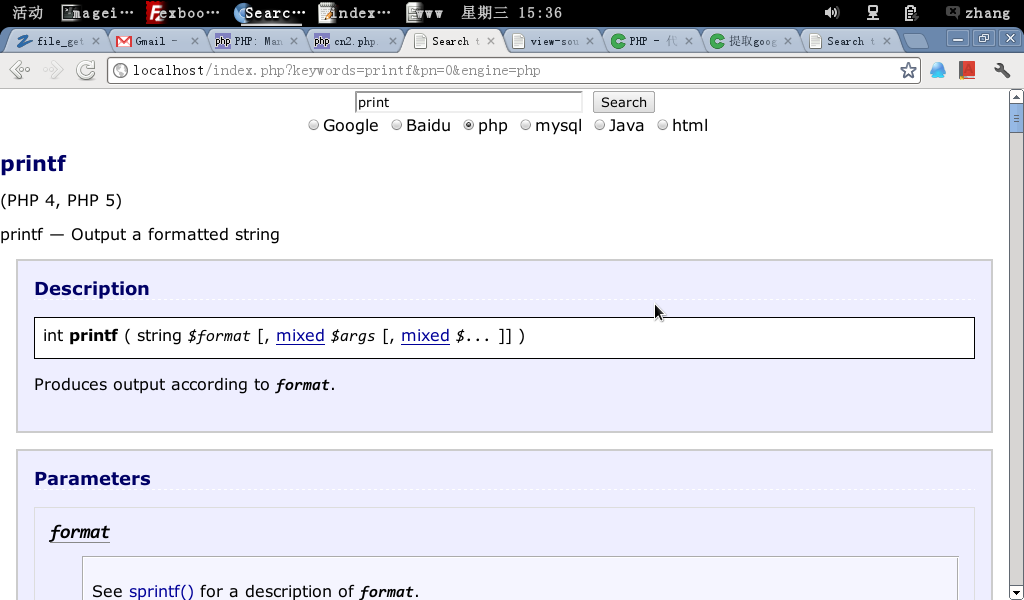Open the 活动 Activities menu

pos(27,13)
